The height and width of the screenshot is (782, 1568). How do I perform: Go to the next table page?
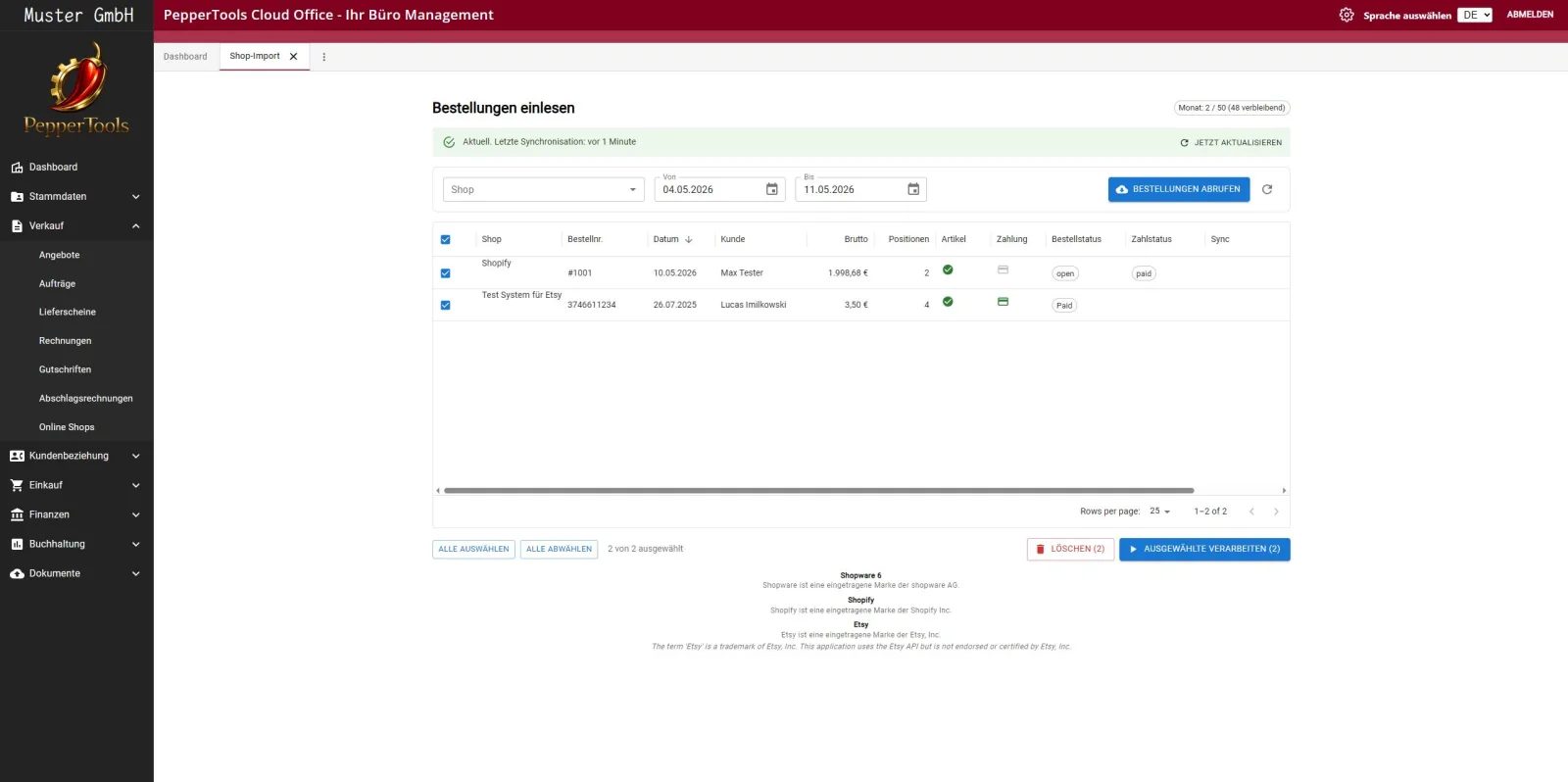[x=1276, y=512]
